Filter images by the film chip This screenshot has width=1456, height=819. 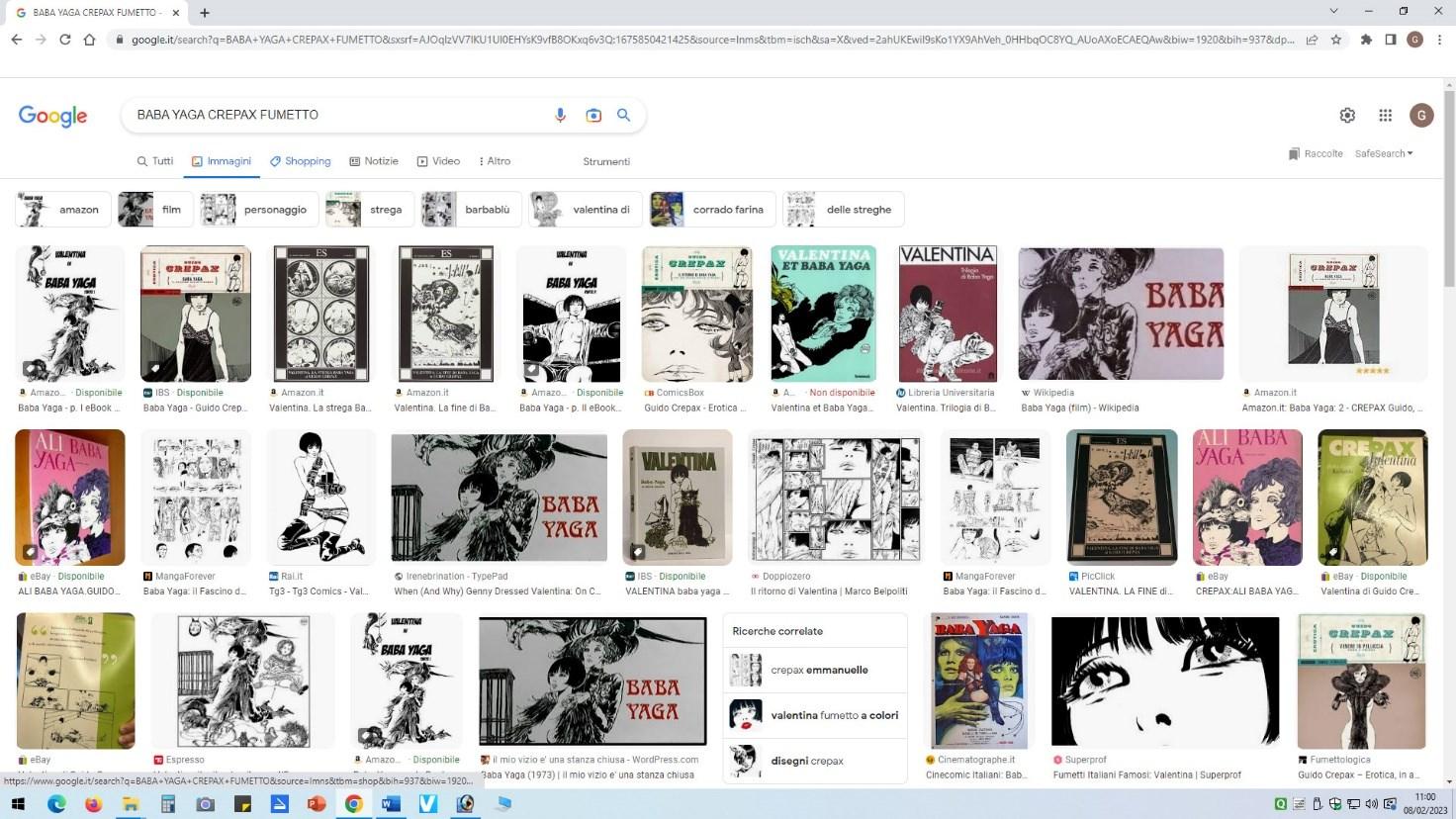155,210
